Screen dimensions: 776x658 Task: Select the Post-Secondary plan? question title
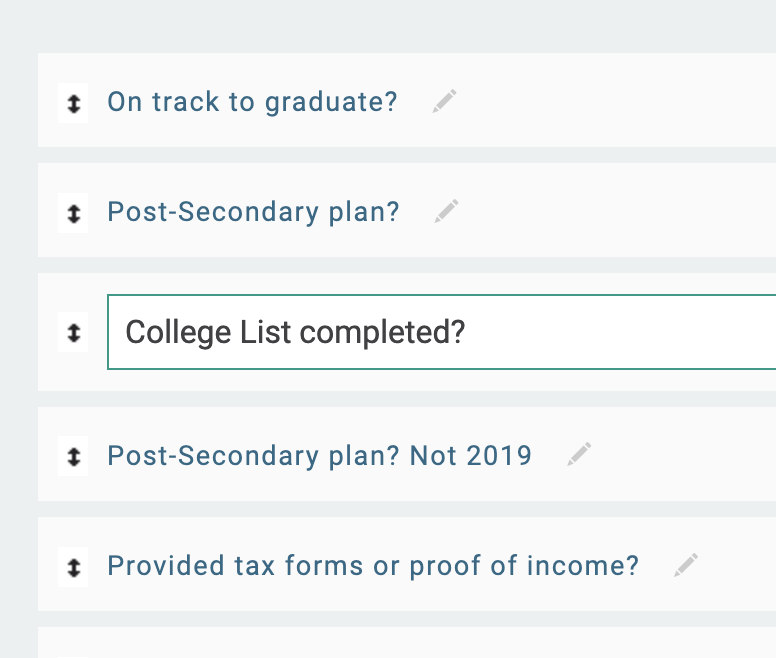tap(253, 212)
